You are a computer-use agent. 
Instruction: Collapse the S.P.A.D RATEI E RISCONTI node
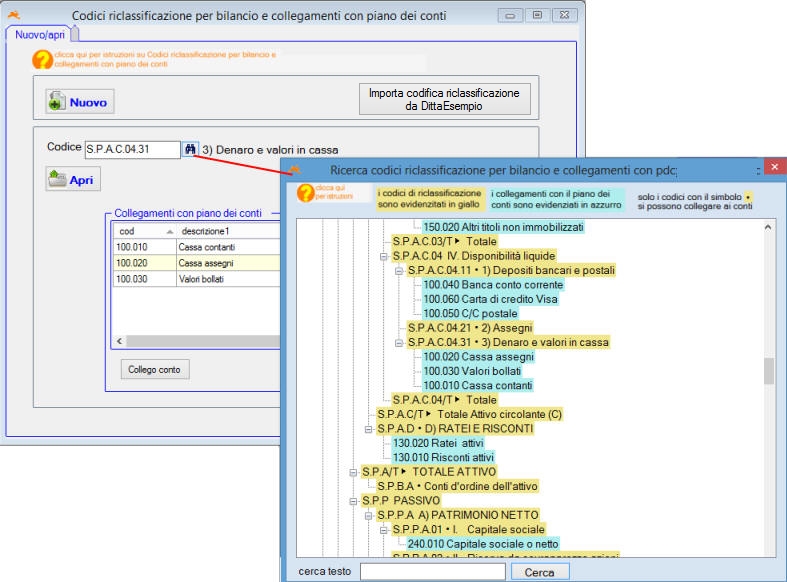[368, 429]
